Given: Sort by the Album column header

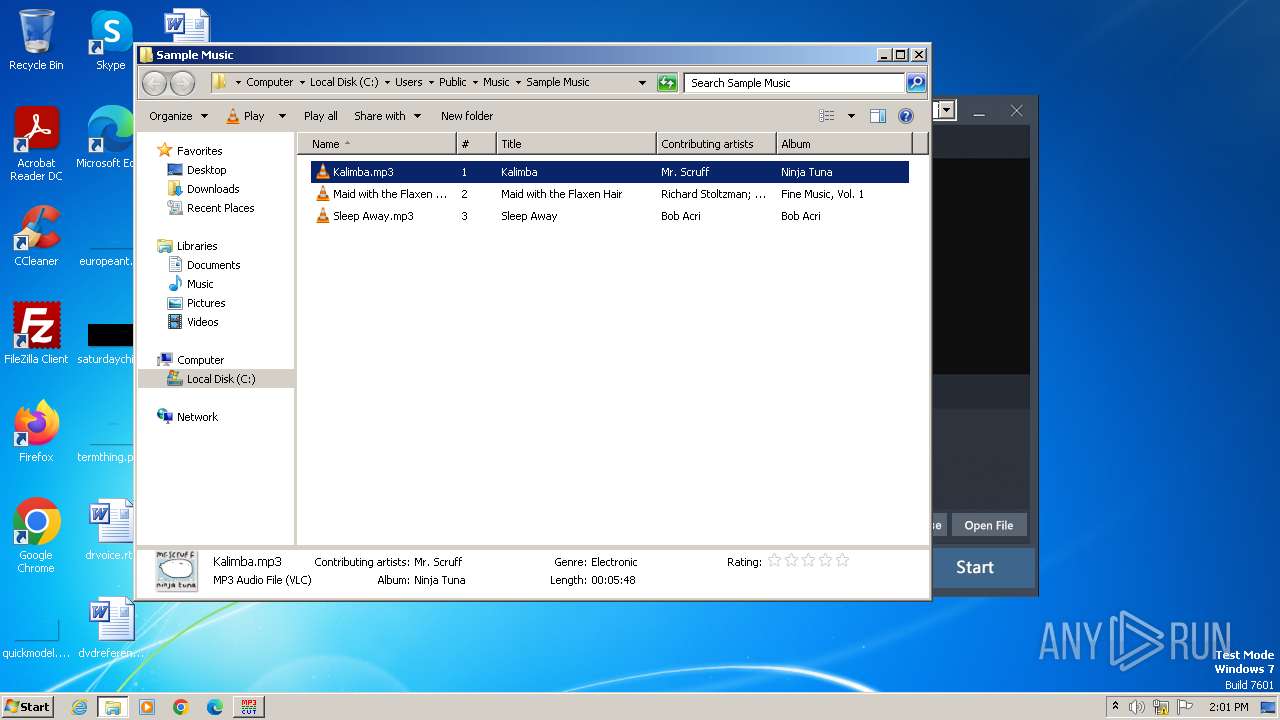Looking at the screenshot, I should [x=845, y=144].
